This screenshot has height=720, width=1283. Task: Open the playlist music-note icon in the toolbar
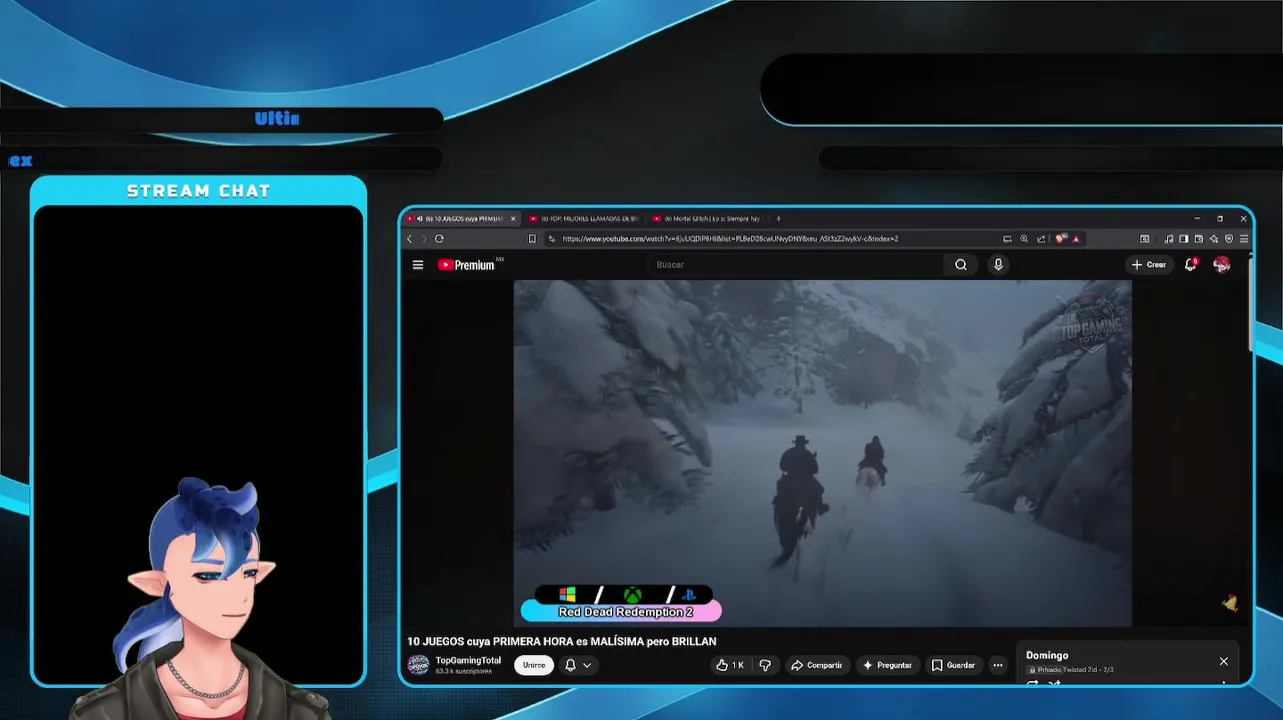[x=1169, y=239]
